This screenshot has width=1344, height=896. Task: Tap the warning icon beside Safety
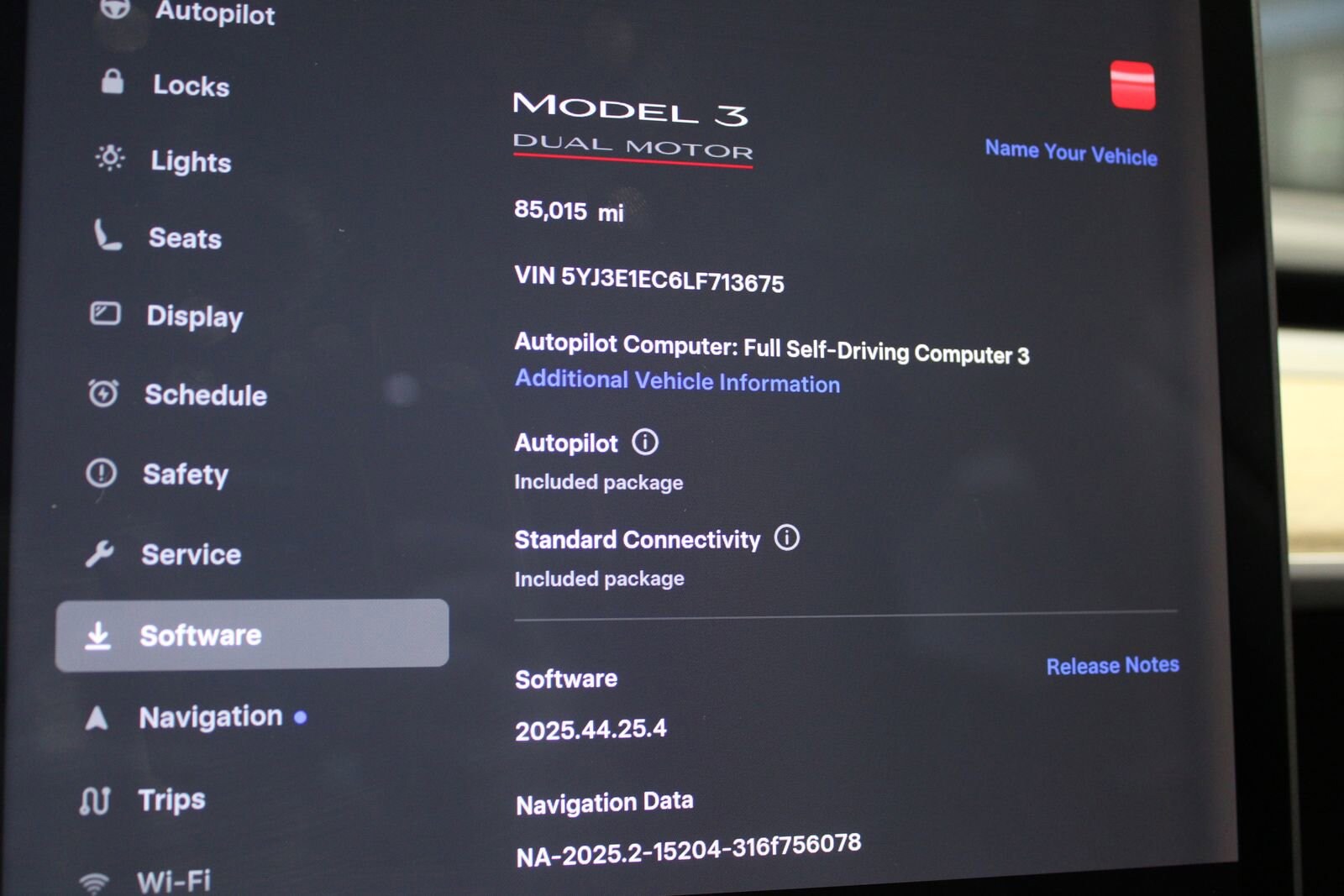point(102,473)
